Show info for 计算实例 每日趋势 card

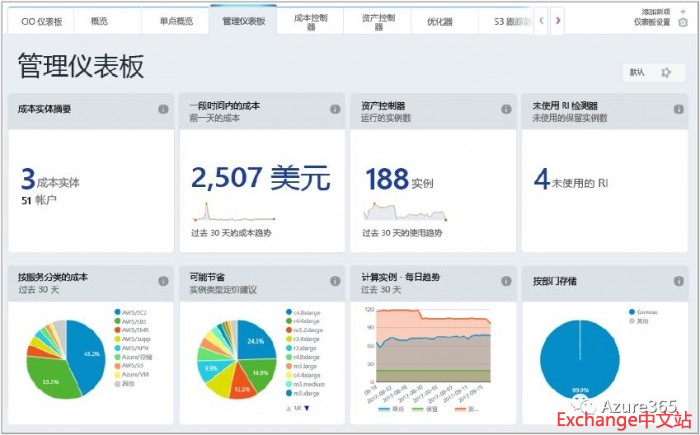pyautogui.click(x=506, y=282)
